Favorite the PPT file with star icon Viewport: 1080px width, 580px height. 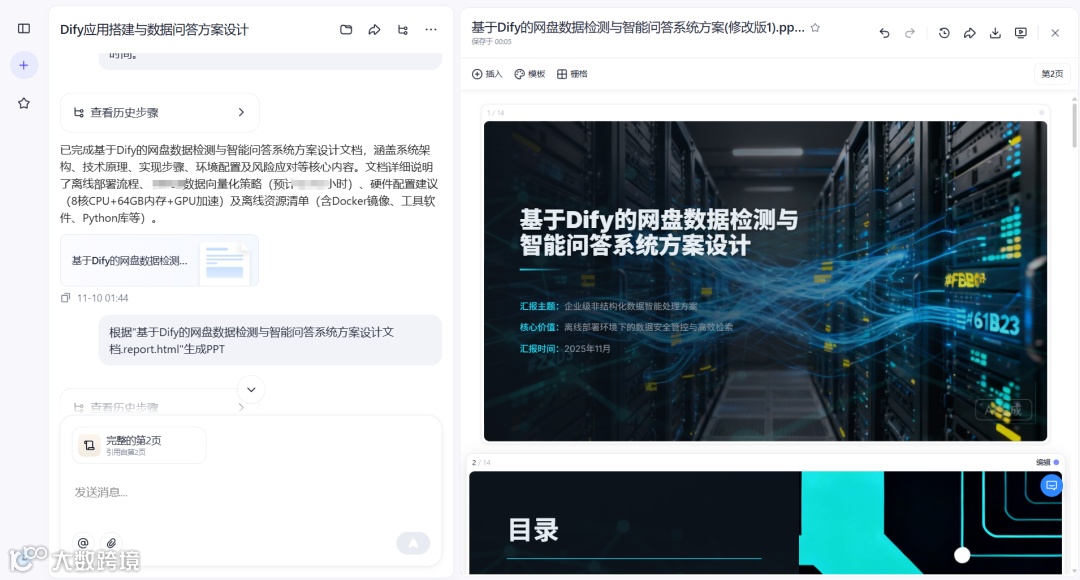tap(816, 28)
